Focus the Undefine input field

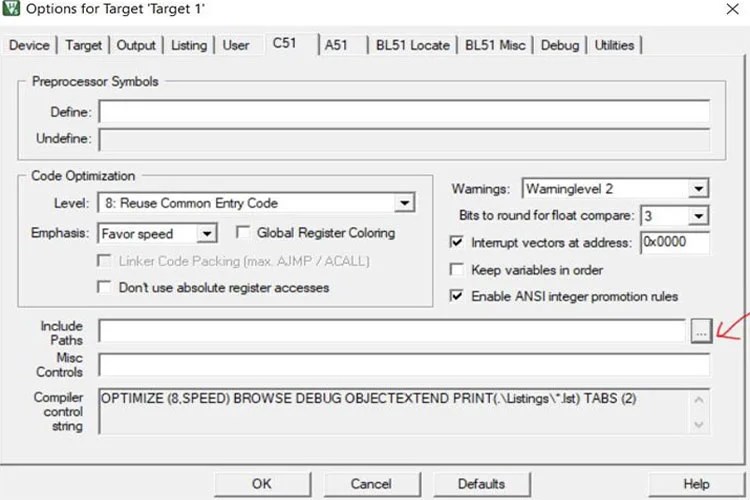tap(404, 140)
